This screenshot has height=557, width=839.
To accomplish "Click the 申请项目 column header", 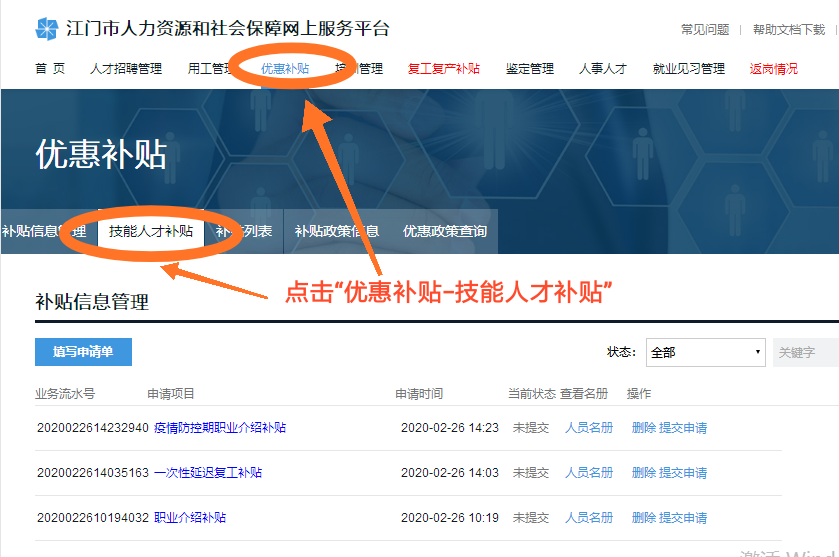I will coord(171,394).
